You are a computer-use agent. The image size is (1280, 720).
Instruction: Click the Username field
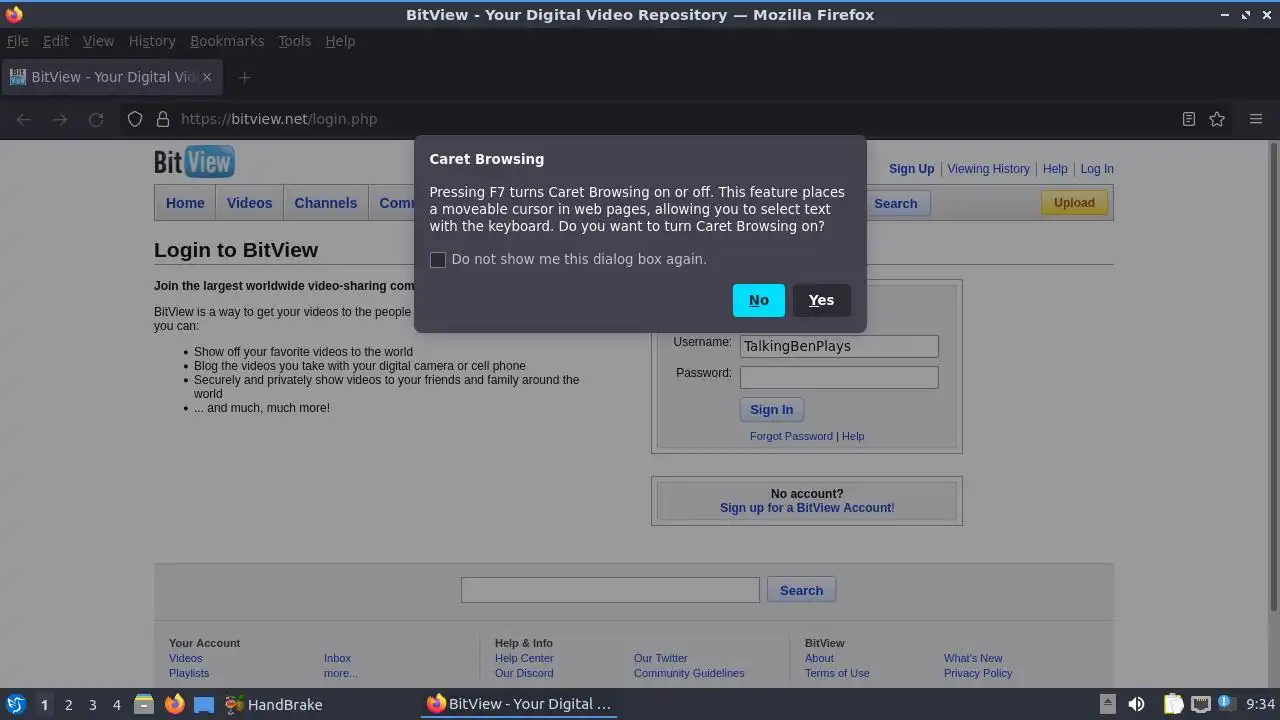(x=839, y=346)
